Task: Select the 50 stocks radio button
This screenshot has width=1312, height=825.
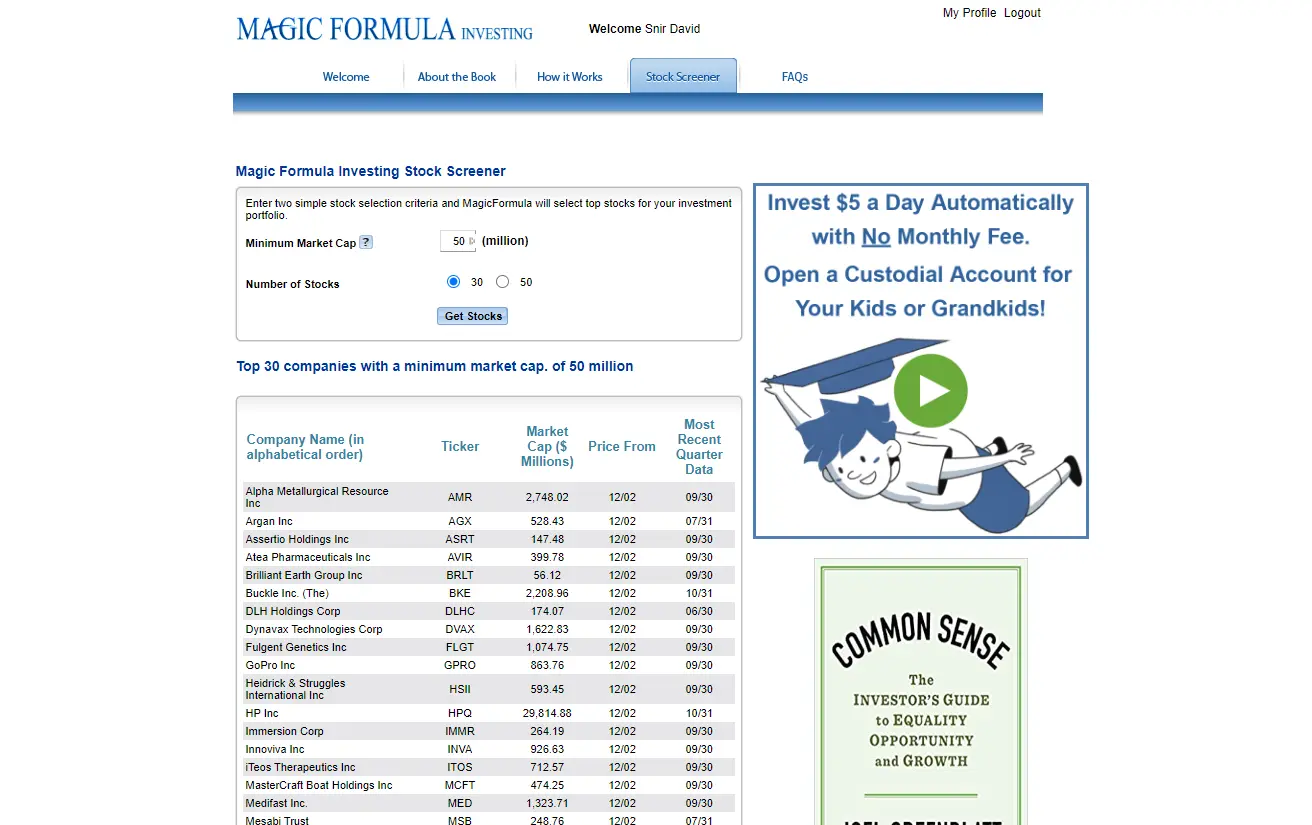Action: (502, 281)
